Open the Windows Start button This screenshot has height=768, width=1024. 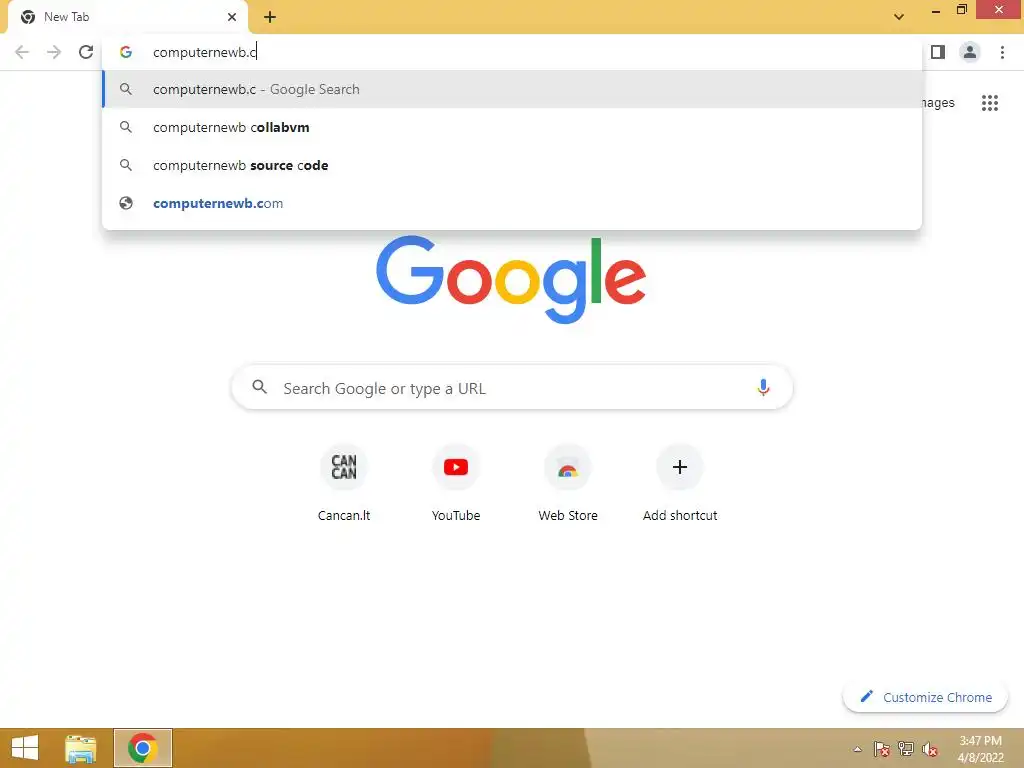pyautogui.click(x=25, y=748)
